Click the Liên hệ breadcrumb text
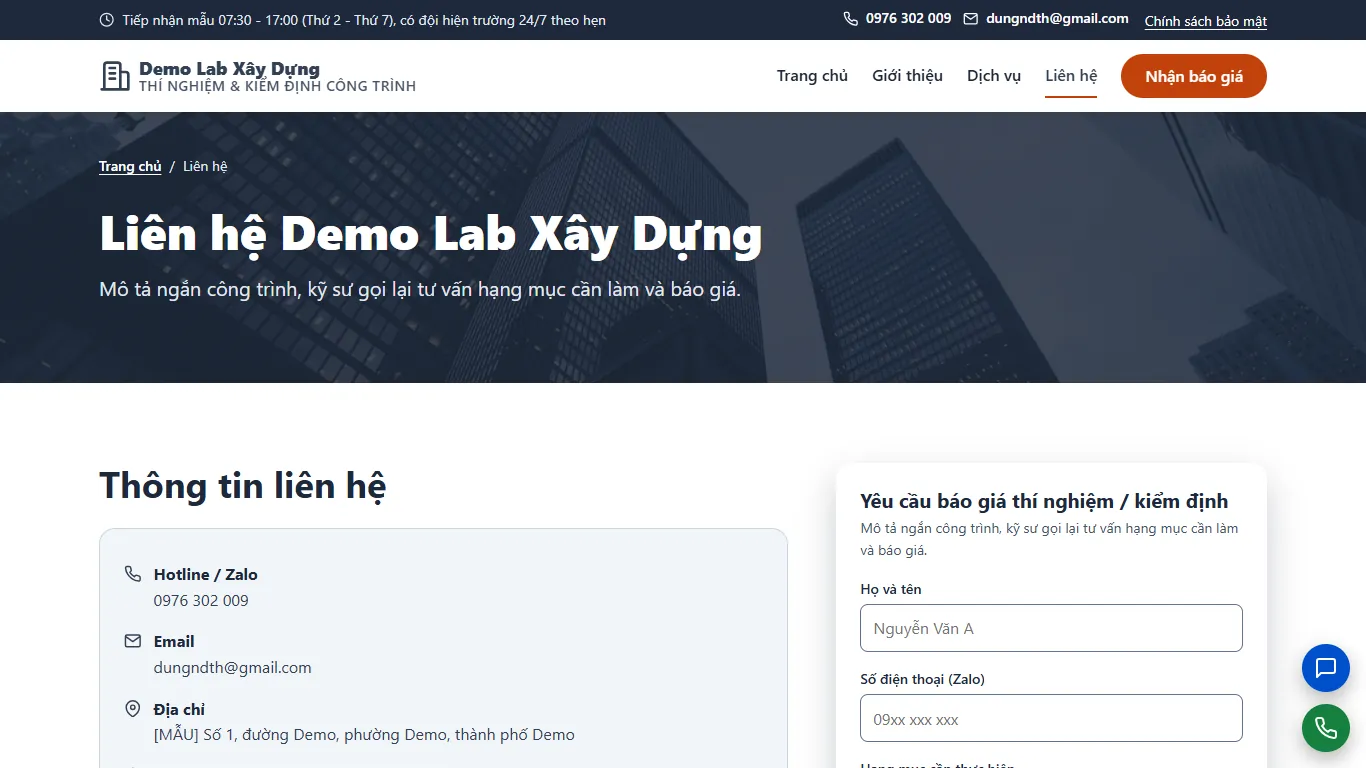Image resolution: width=1366 pixels, height=768 pixels. point(205,166)
